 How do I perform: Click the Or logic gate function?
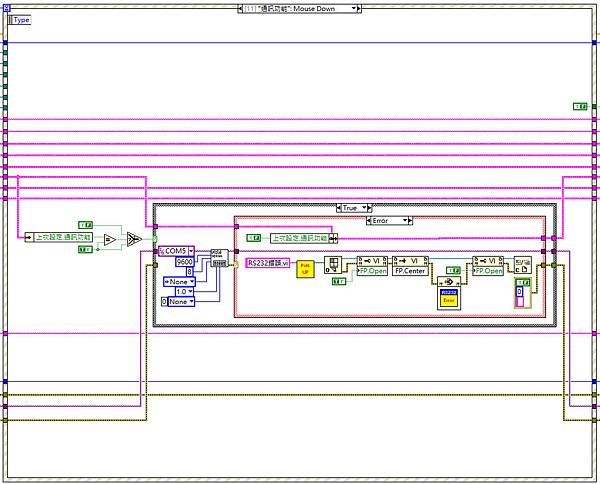[133, 240]
